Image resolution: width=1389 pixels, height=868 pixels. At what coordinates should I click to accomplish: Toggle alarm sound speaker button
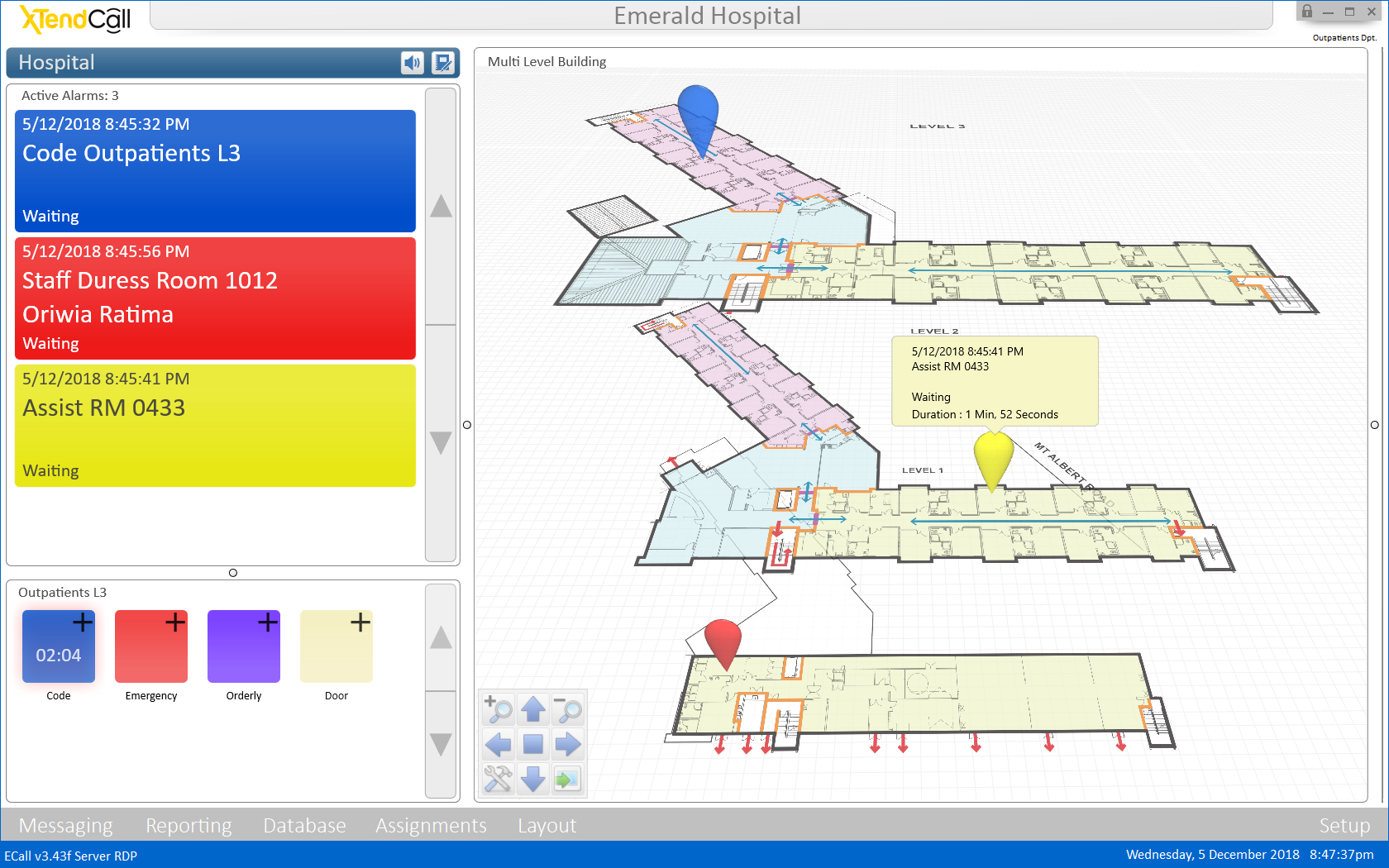click(x=413, y=63)
